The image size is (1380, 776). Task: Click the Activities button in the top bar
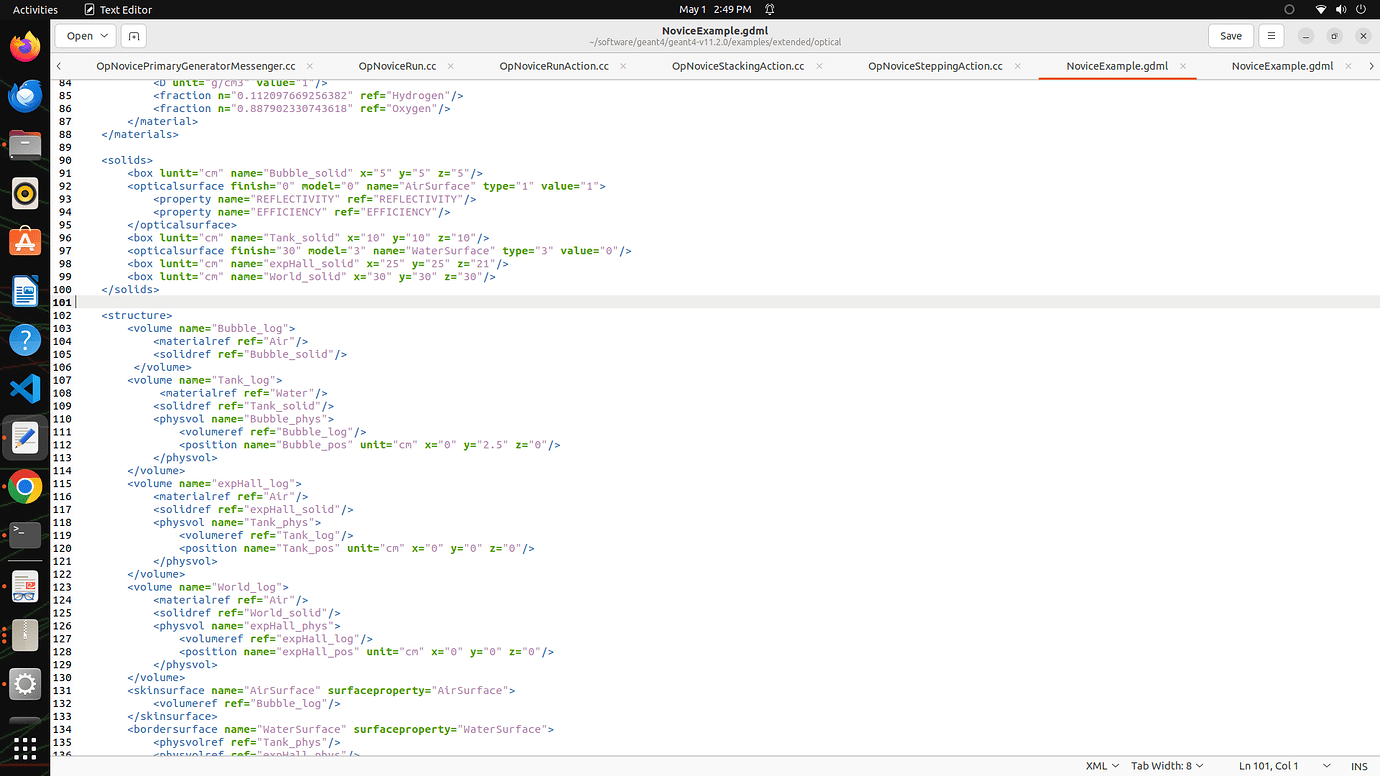click(x=35, y=9)
